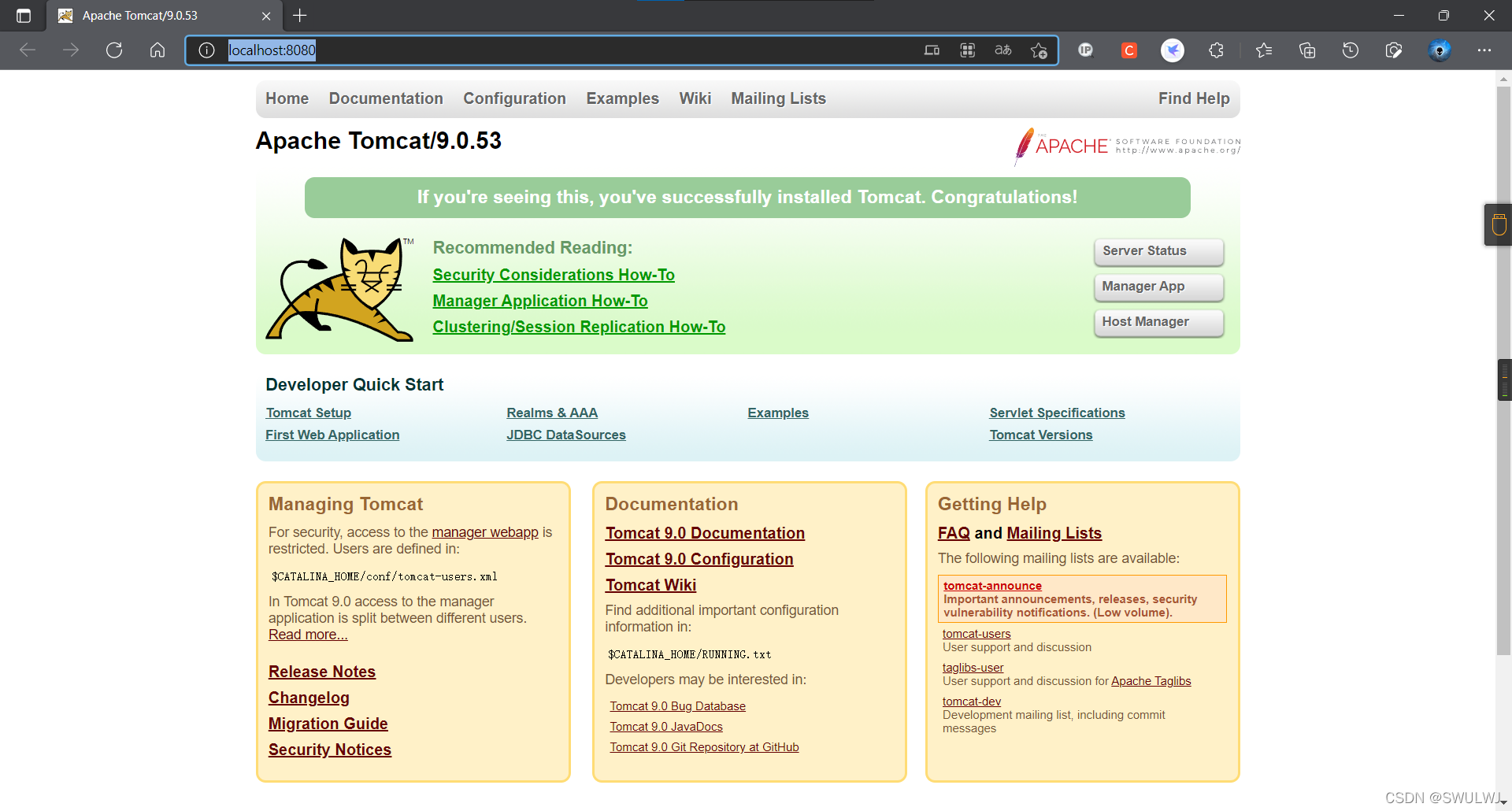This screenshot has width=1512, height=811.
Task: Open the Changelog link
Action: coord(309,698)
